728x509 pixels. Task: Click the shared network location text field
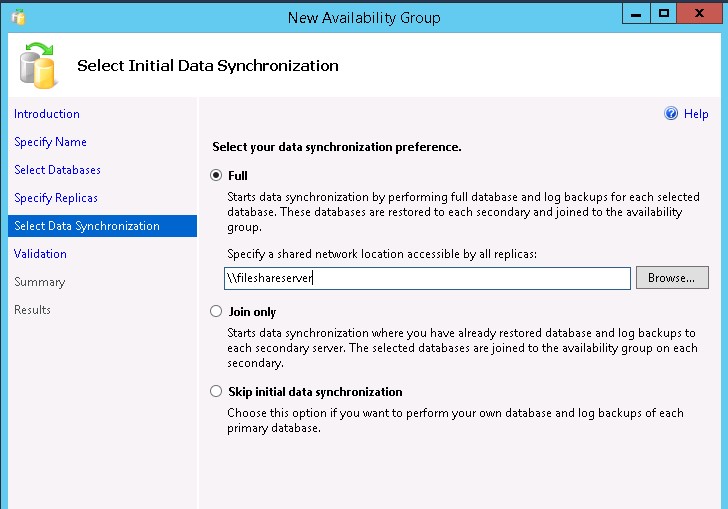pos(427,278)
